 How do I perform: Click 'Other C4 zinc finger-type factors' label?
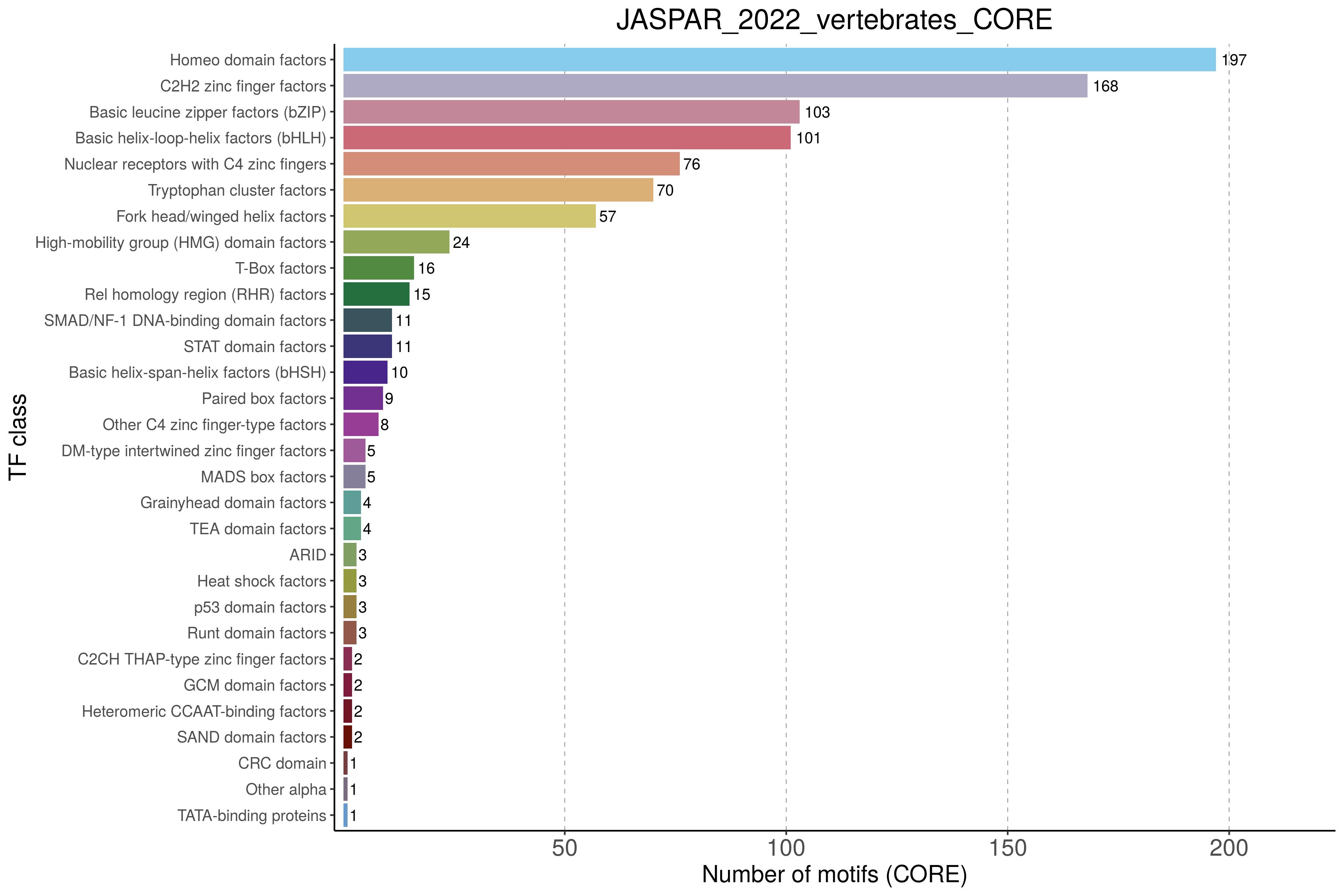(214, 425)
